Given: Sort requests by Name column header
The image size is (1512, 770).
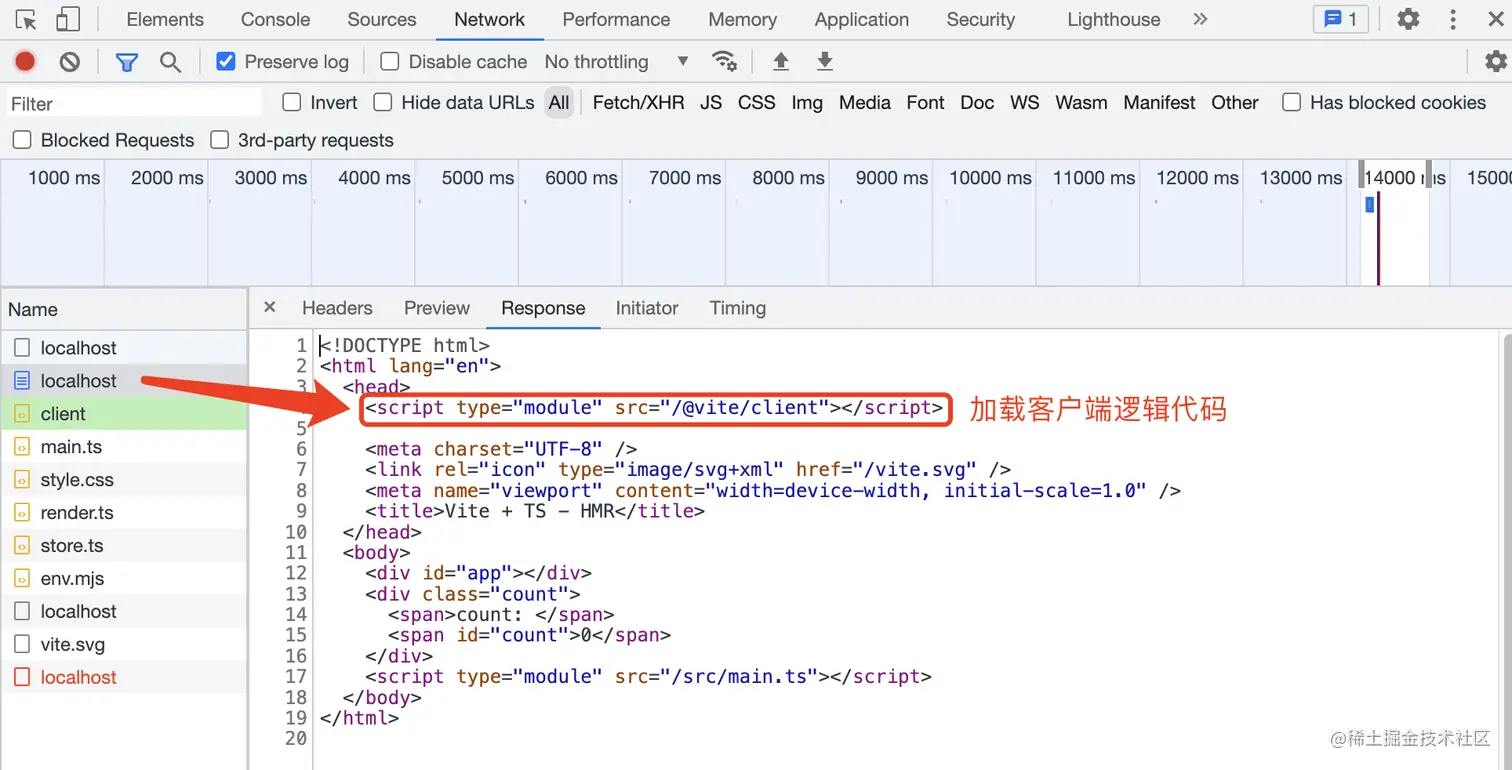Looking at the screenshot, I should pyautogui.click(x=124, y=310).
